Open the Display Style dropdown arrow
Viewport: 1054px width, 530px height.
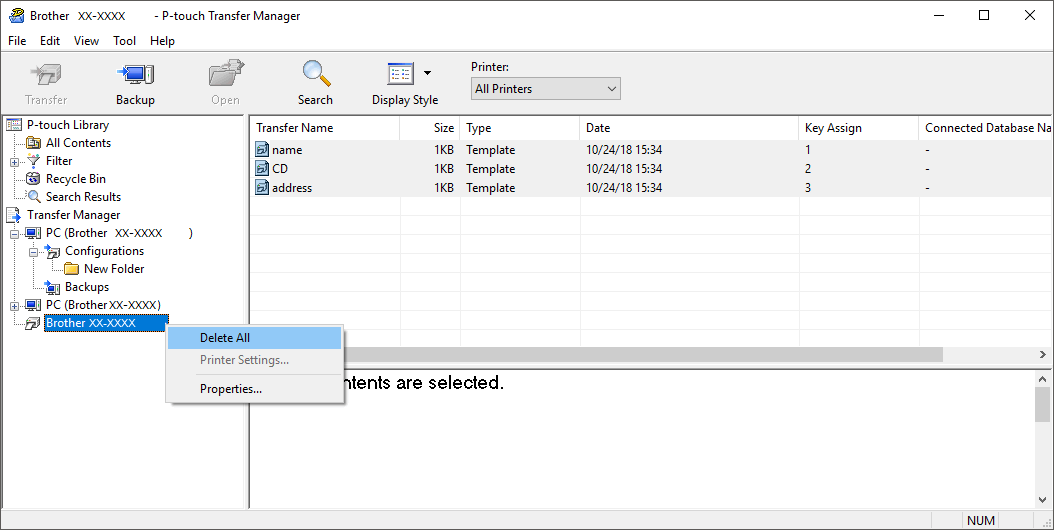pos(428,73)
